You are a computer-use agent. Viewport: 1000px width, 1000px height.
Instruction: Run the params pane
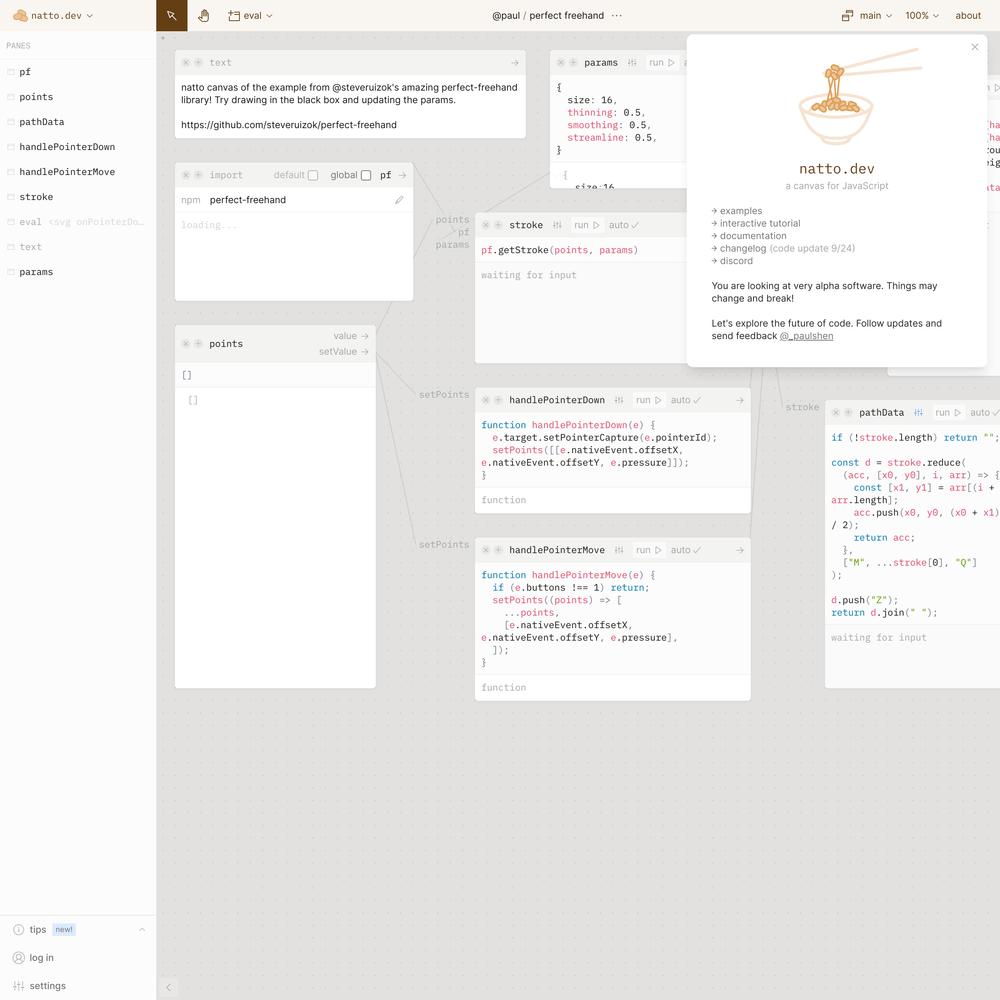(x=661, y=62)
